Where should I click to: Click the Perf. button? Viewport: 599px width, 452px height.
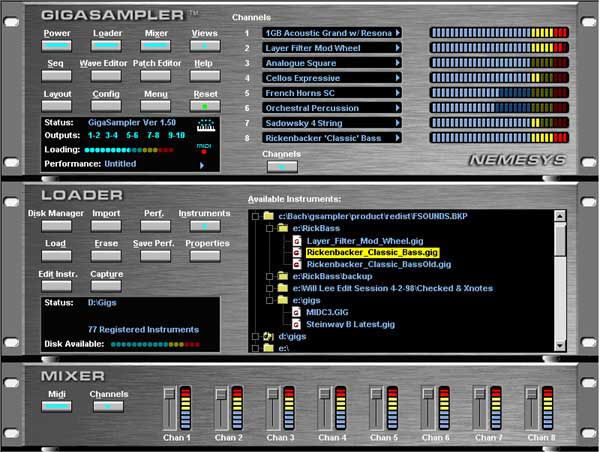pyautogui.click(x=155, y=226)
